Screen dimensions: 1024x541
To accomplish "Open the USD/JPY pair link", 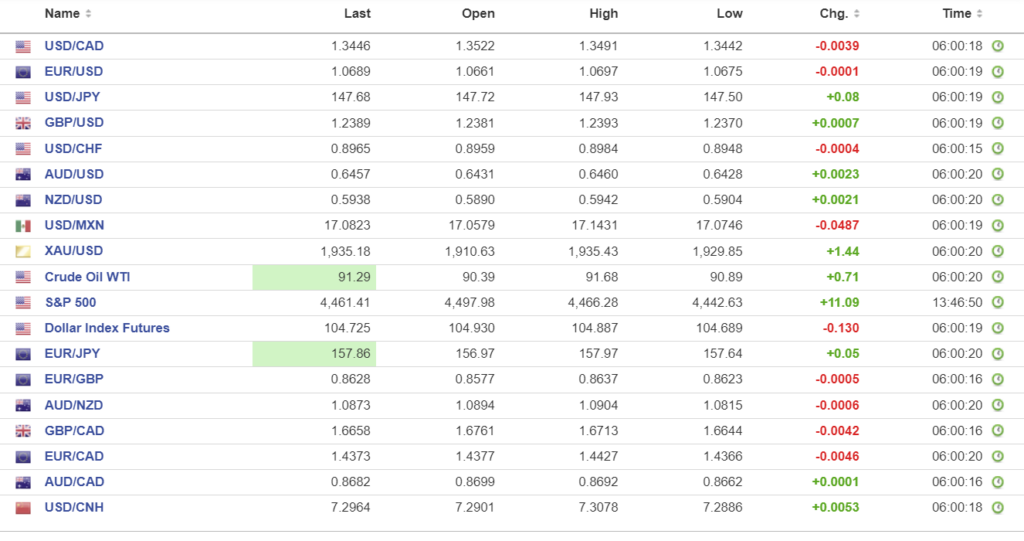I will [x=73, y=97].
